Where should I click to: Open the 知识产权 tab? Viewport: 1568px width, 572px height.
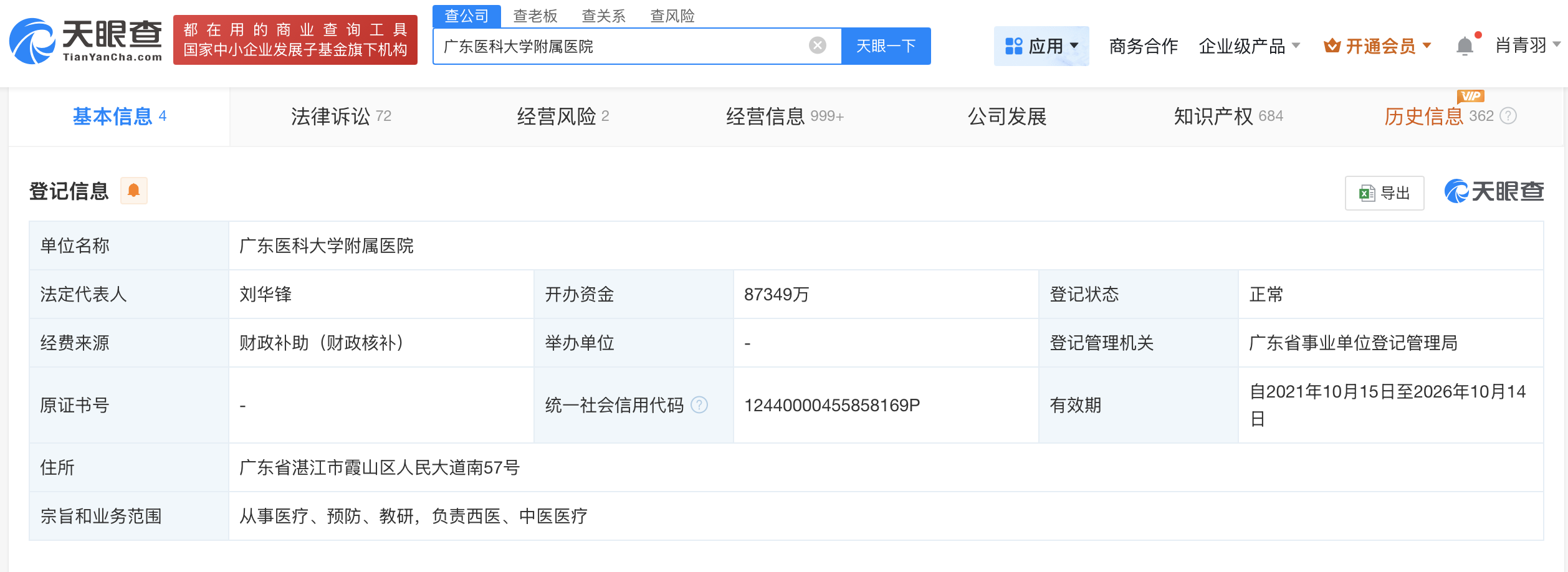1228,117
